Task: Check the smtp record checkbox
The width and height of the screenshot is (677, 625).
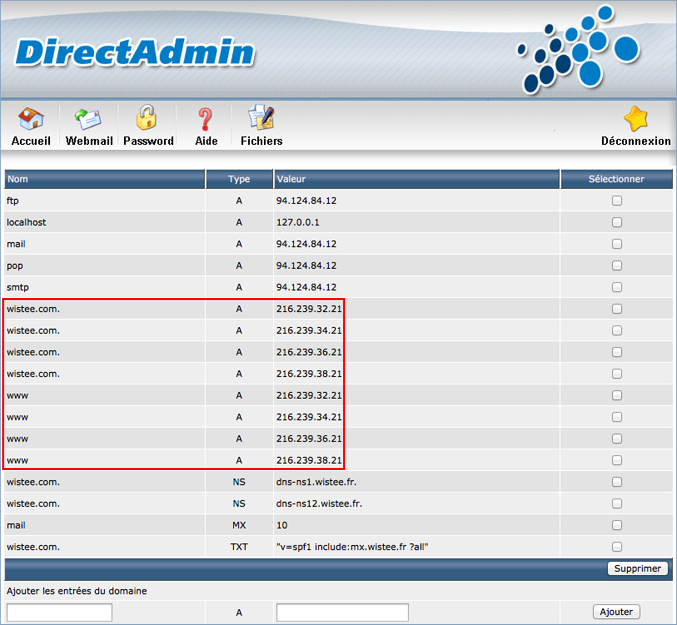Action: pyautogui.click(x=617, y=287)
